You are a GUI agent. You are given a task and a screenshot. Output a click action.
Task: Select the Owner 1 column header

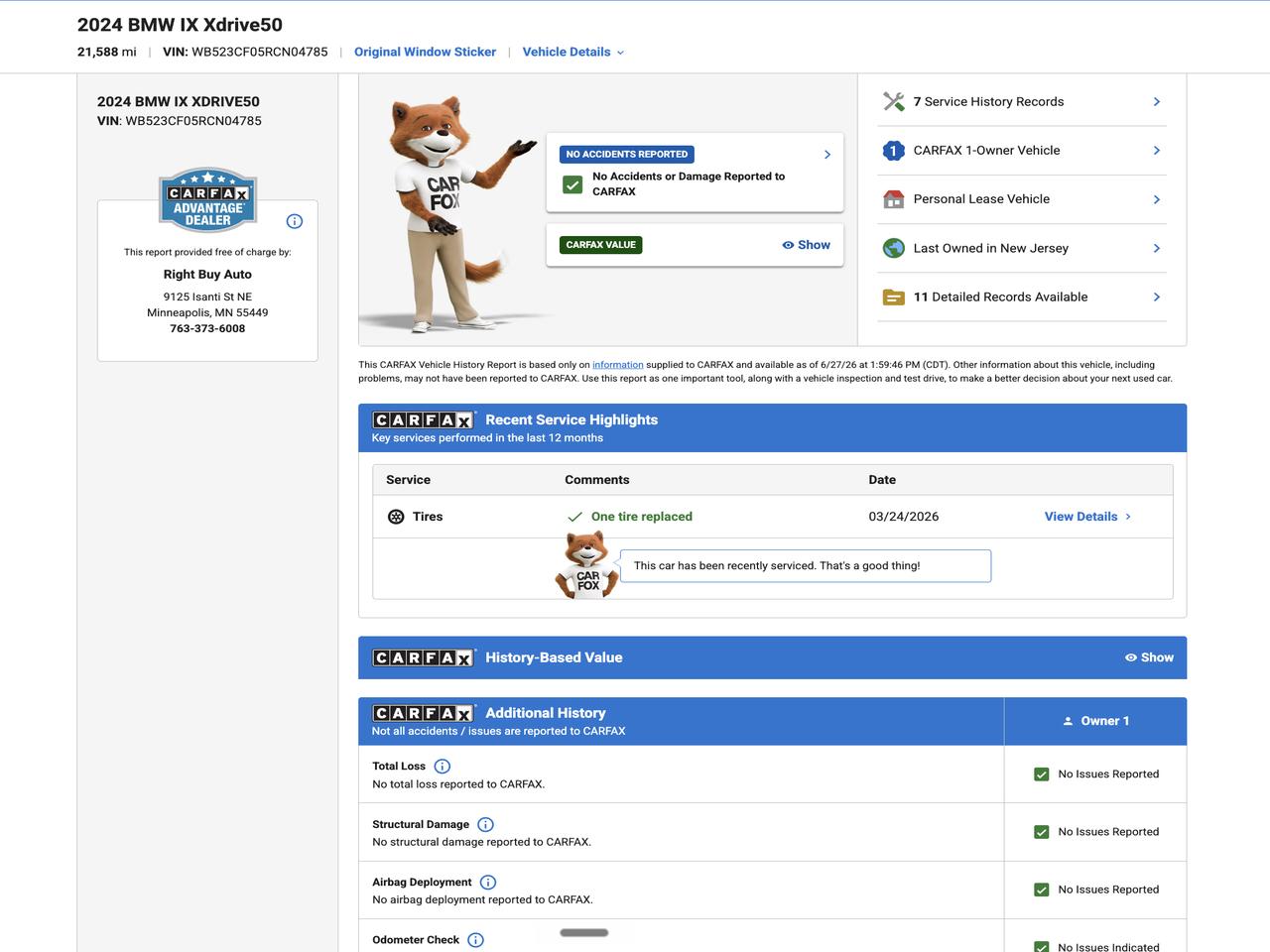tap(1095, 721)
